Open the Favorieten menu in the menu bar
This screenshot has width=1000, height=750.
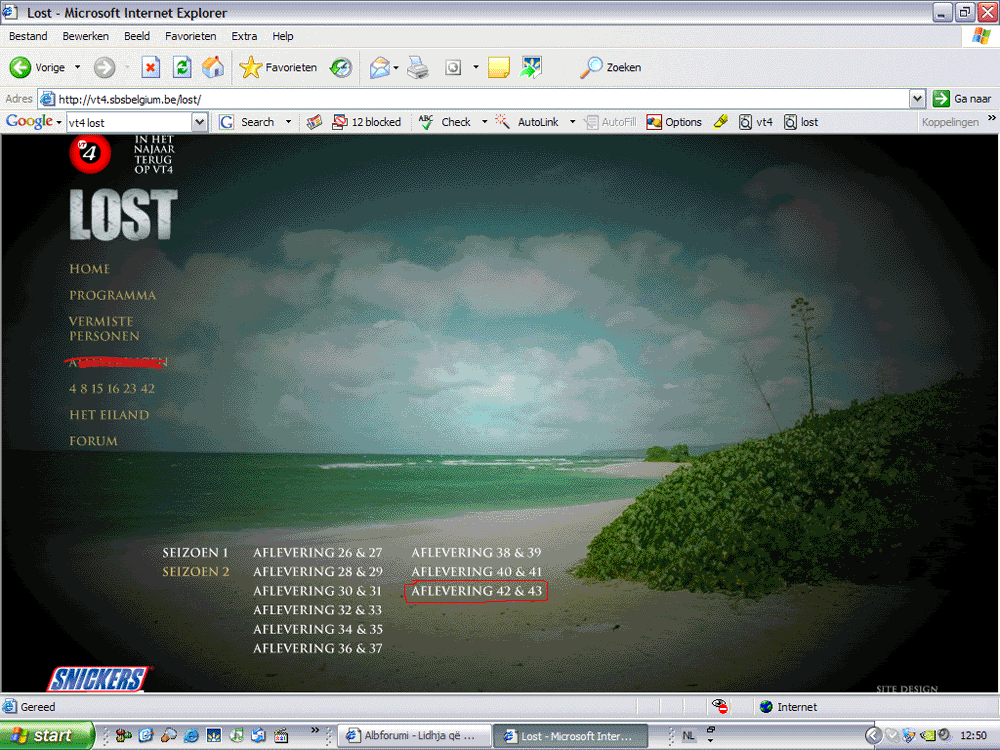191,36
